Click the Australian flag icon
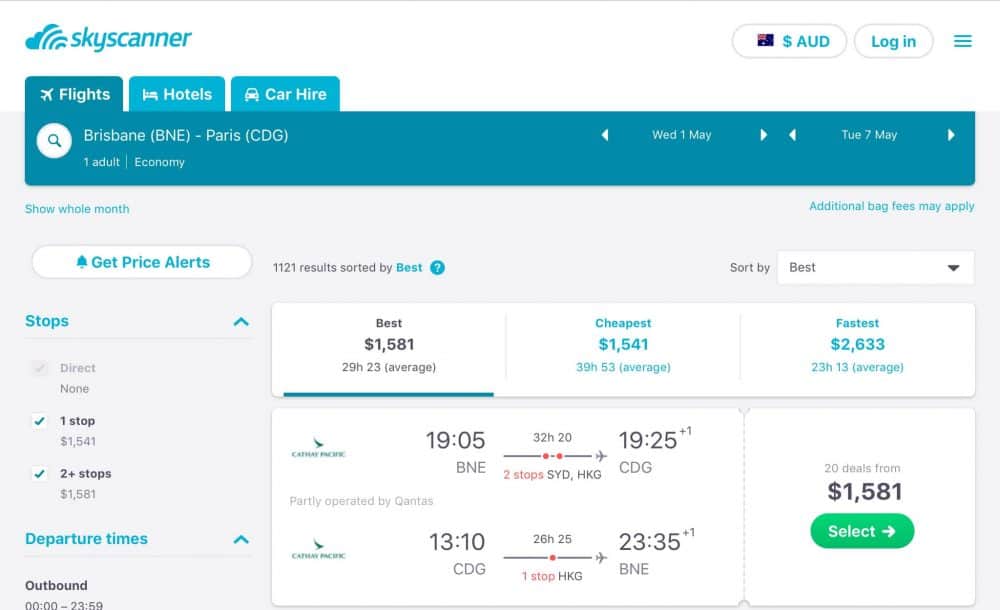 point(765,40)
